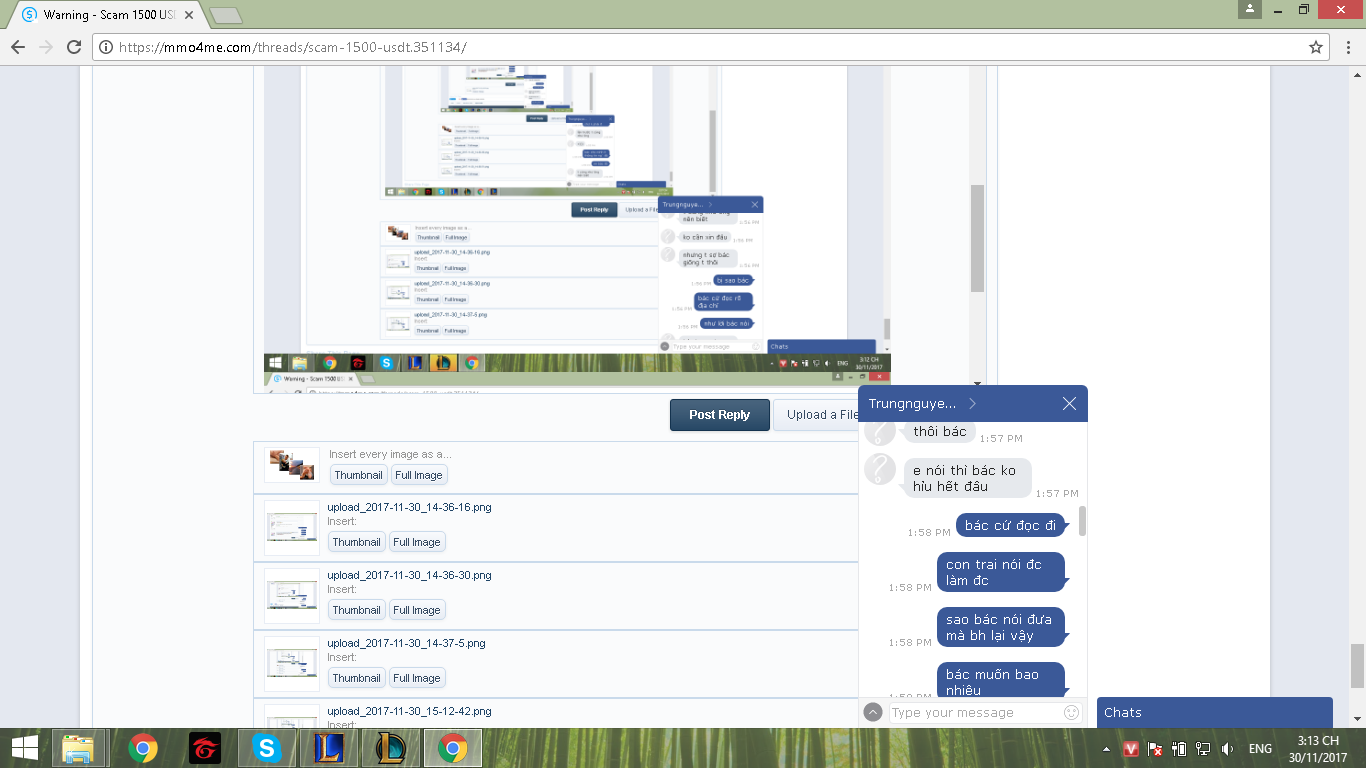Click the stacked photos icon beside 'Insert every image'
Screen dimensions: 1366x768
pyautogui.click(x=292, y=465)
